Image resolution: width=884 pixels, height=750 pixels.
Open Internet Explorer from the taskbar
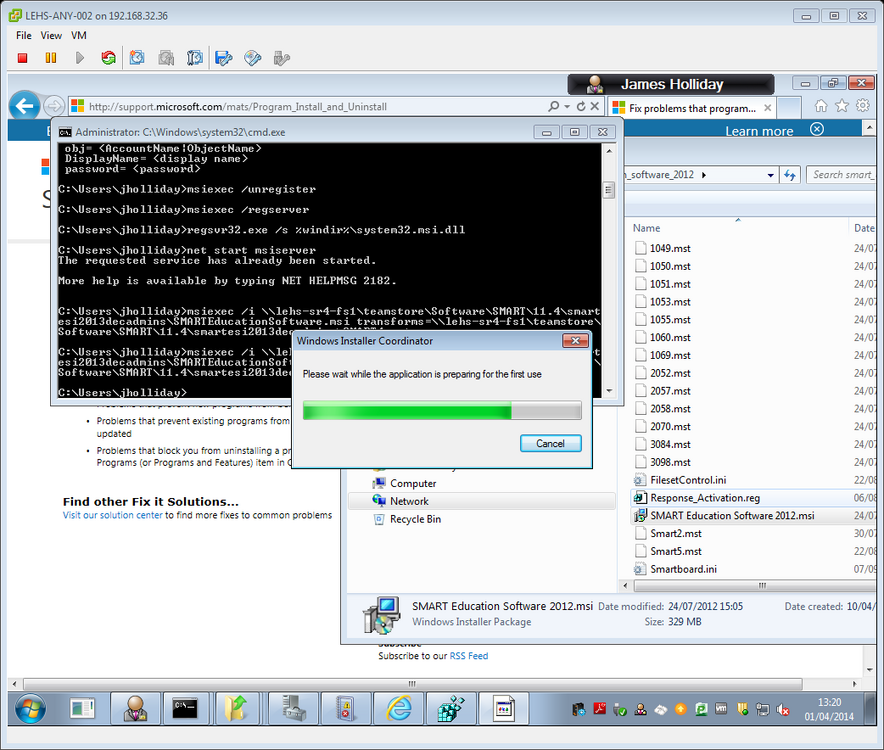tap(399, 708)
